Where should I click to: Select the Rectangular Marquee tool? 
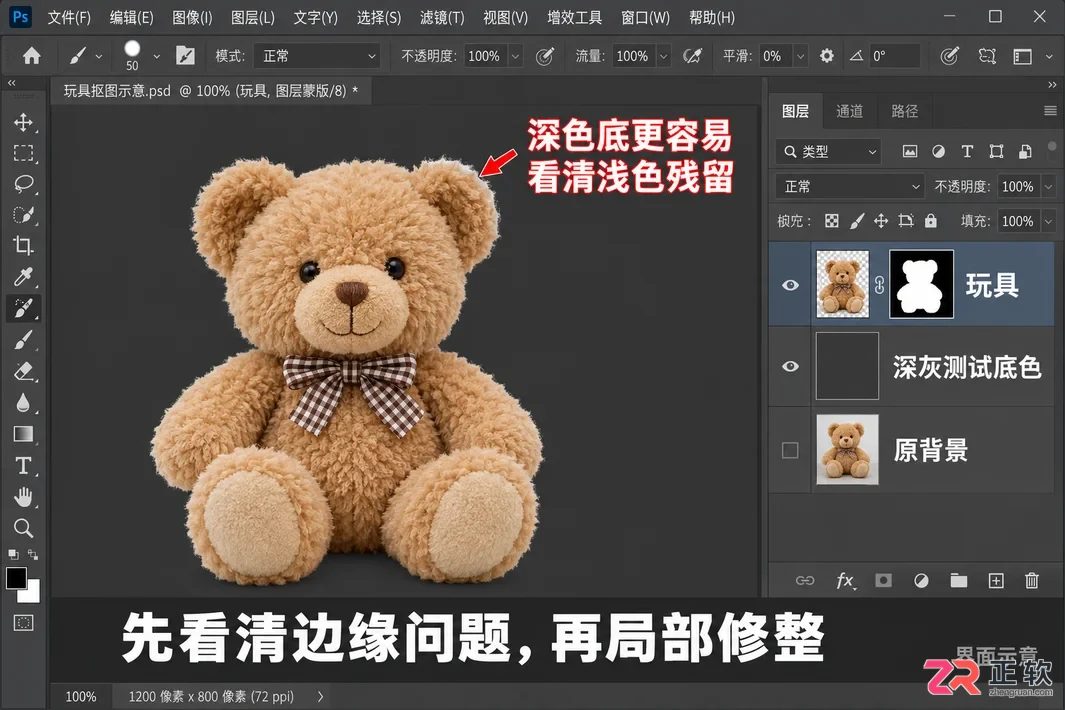(x=23, y=154)
